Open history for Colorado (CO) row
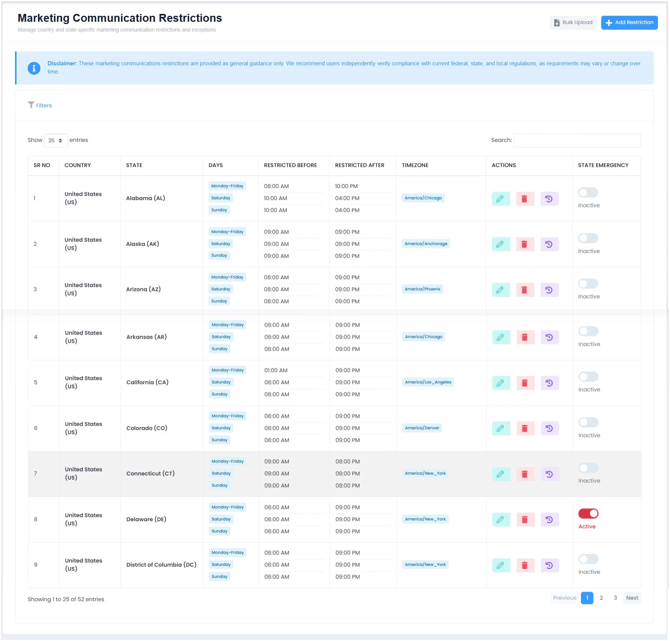The height and width of the screenshot is (641, 670). (x=550, y=429)
